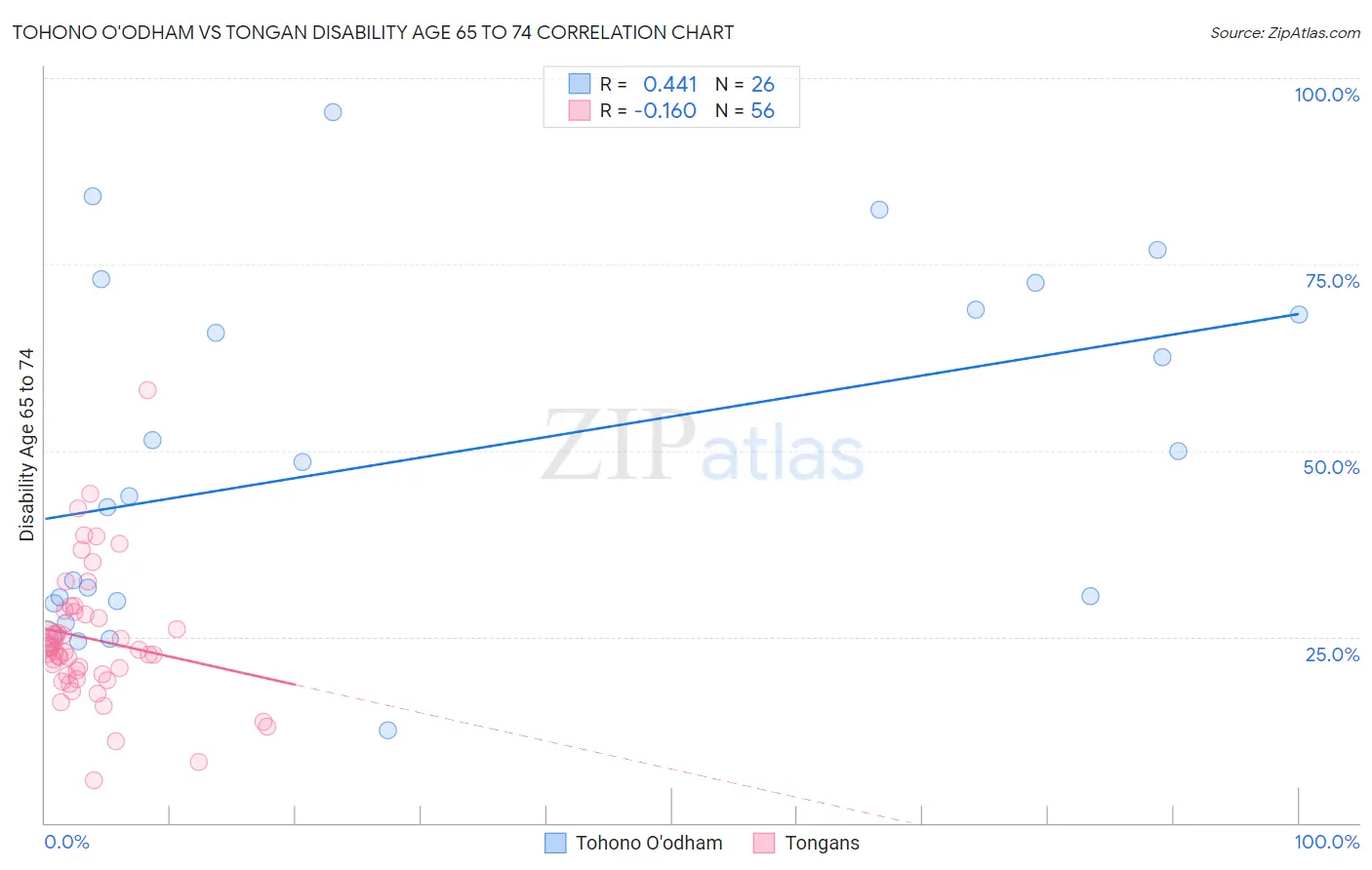Select the highest pink data point
This screenshot has width=1372, height=870.
pos(147,390)
